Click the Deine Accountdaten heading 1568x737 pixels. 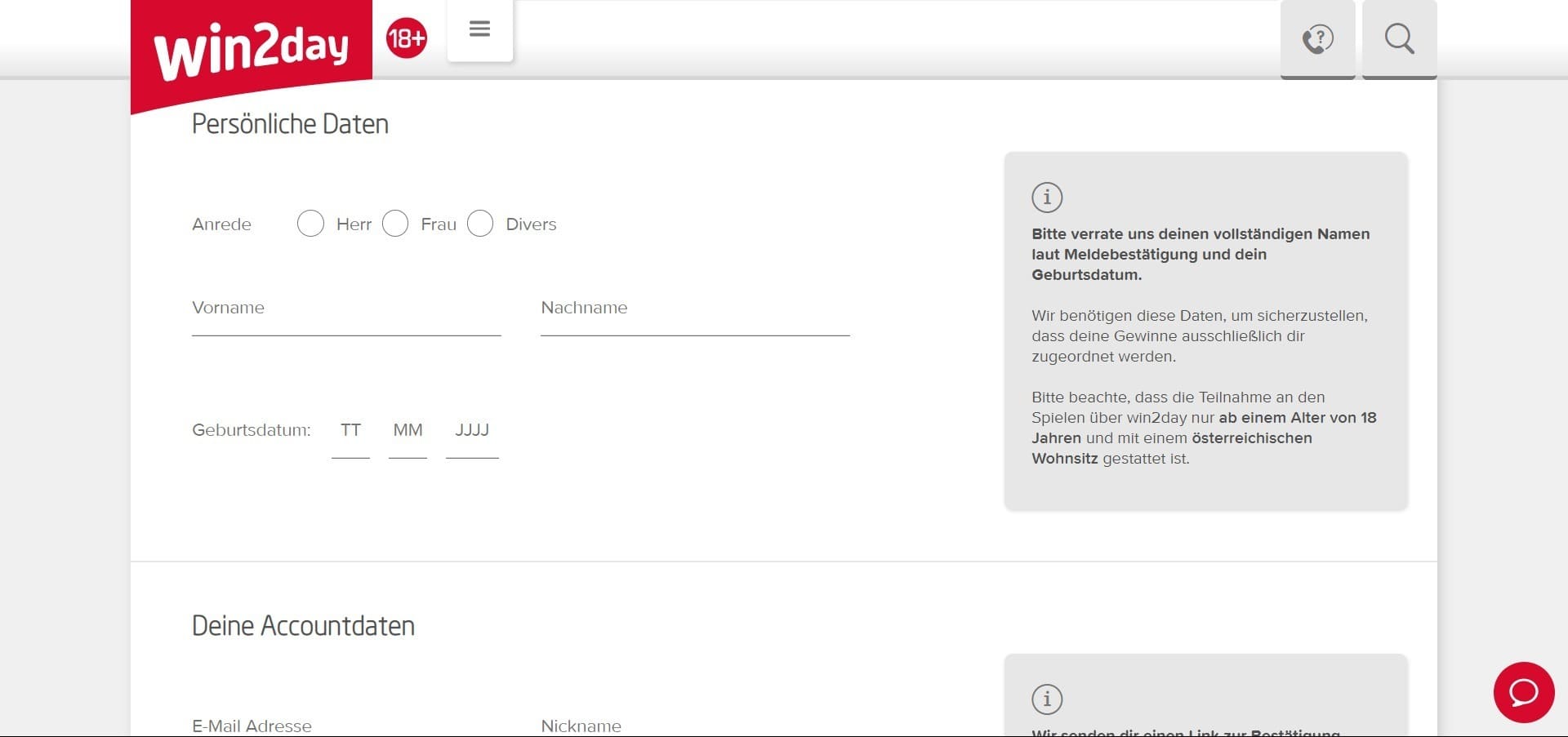pyautogui.click(x=303, y=626)
